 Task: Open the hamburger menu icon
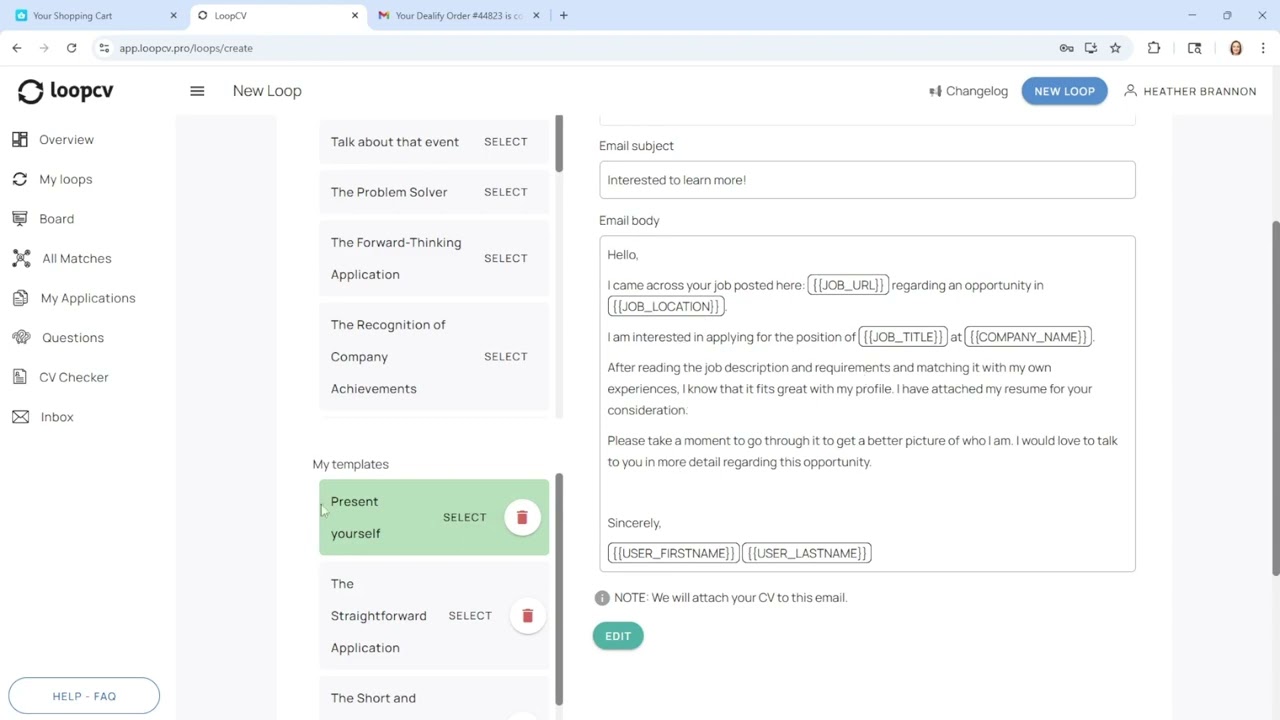197,91
